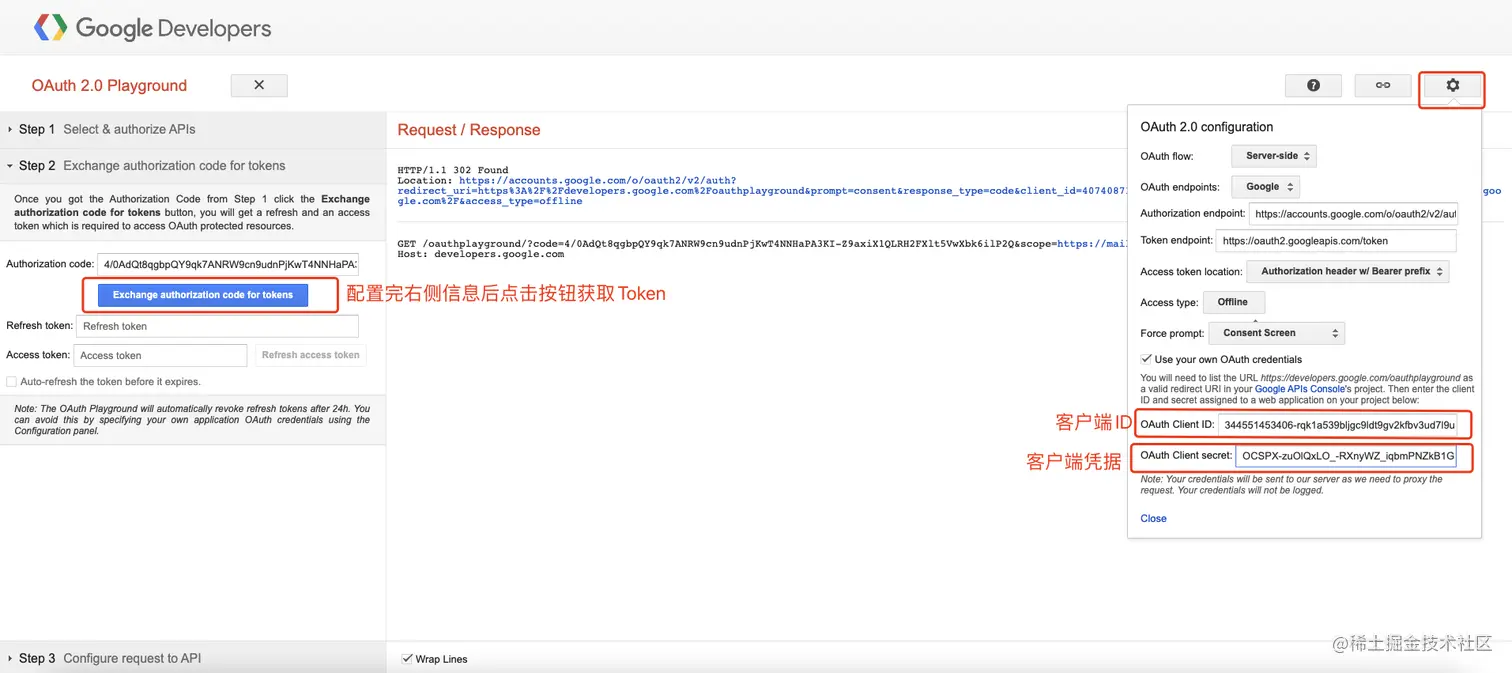
Task: Collapse Step 2 Exchange authorization code
Action: tap(193, 166)
